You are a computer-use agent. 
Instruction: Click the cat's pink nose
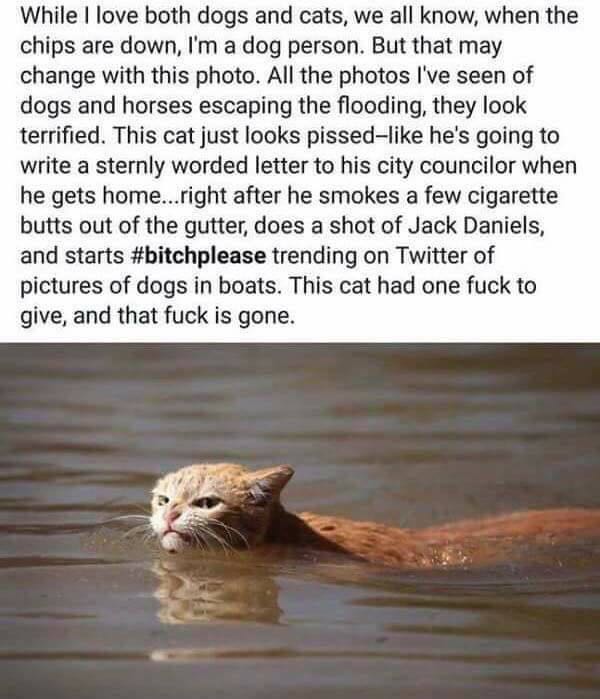172,518
